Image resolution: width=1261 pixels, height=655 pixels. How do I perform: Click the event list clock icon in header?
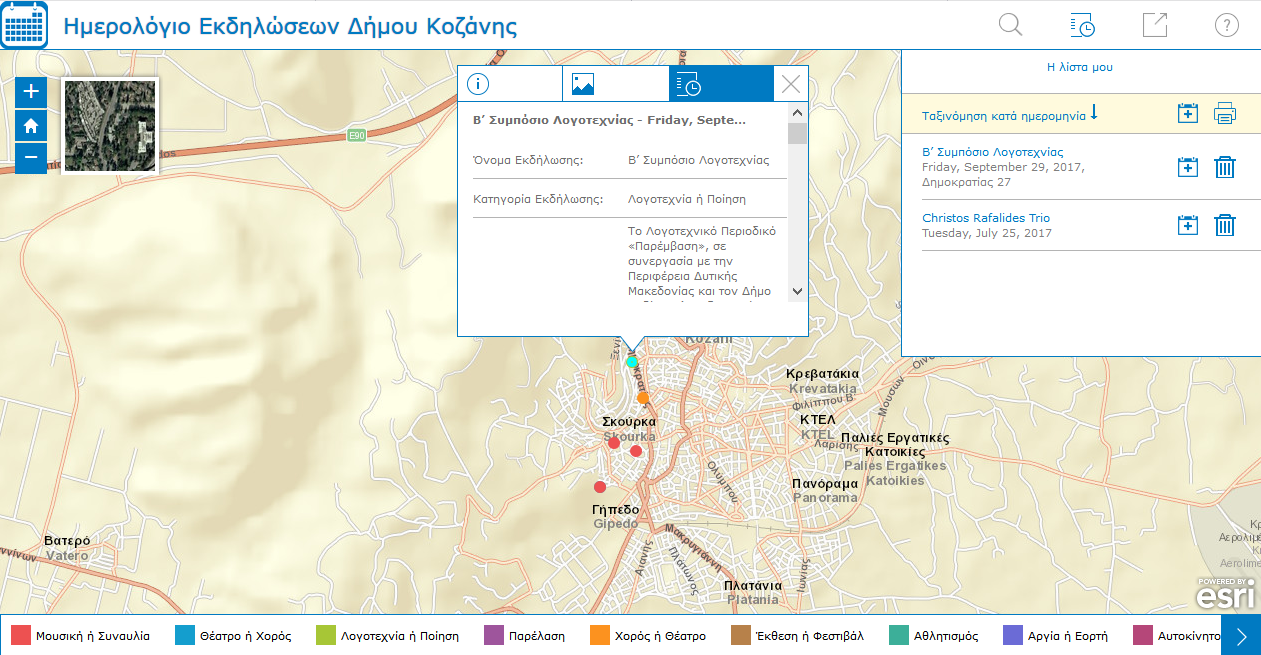[1082, 25]
